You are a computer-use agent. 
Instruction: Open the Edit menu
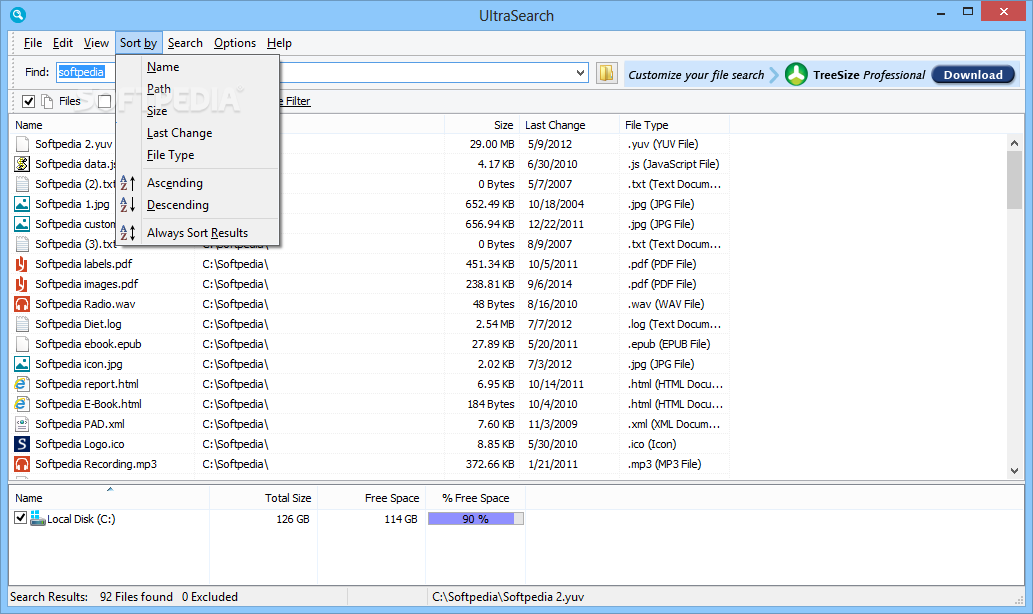pos(63,43)
